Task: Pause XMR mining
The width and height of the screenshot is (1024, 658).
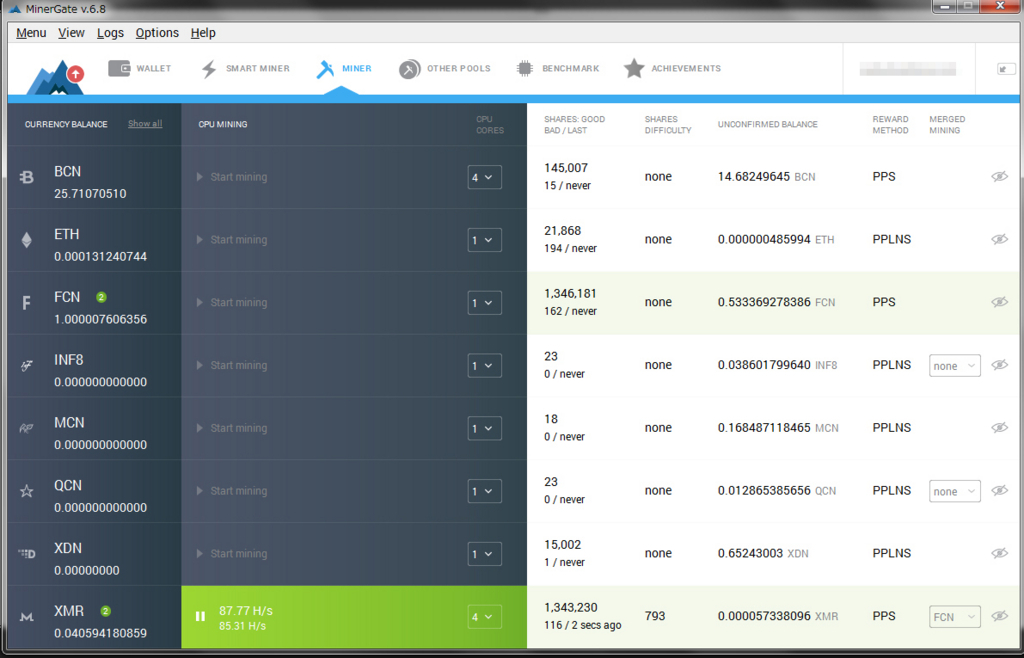Action: pyautogui.click(x=200, y=616)
